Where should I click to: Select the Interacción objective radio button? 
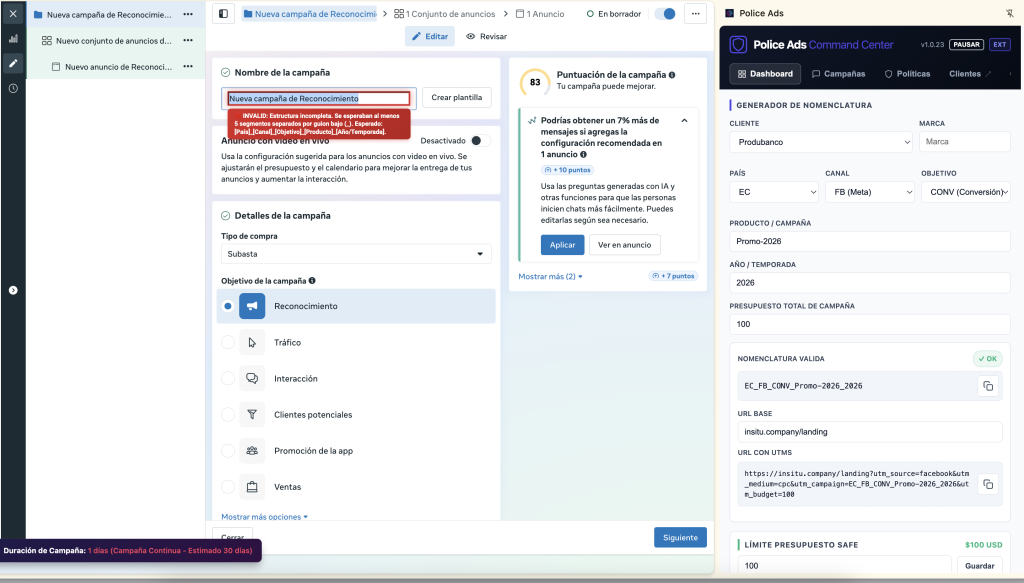(x=227, y=378)
